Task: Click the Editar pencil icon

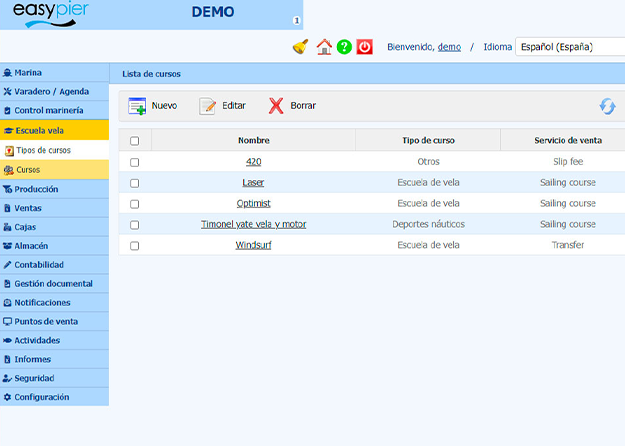Action: click(x=207, y=106)
